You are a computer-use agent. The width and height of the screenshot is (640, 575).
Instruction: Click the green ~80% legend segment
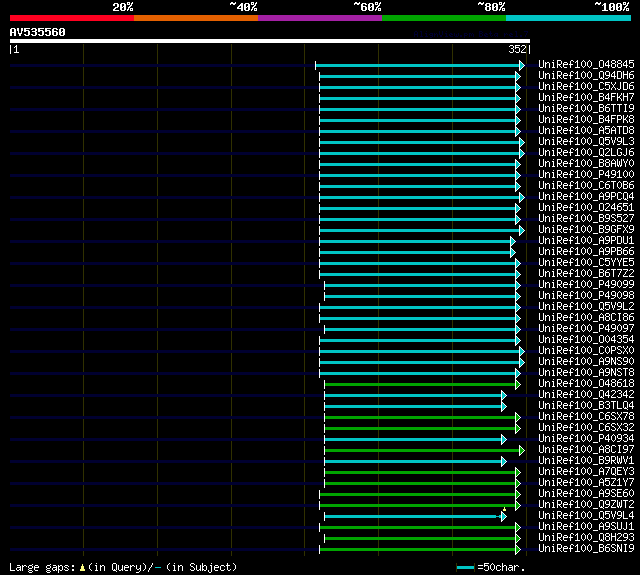pyautogui.click(x=443, y=17)
